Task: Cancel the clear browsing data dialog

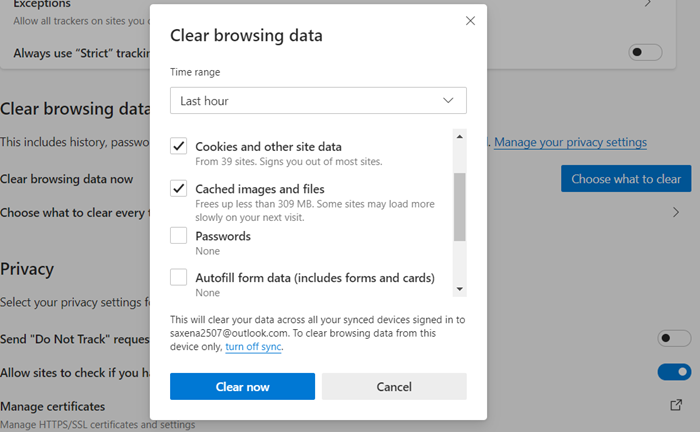Action: click(394, 386)
